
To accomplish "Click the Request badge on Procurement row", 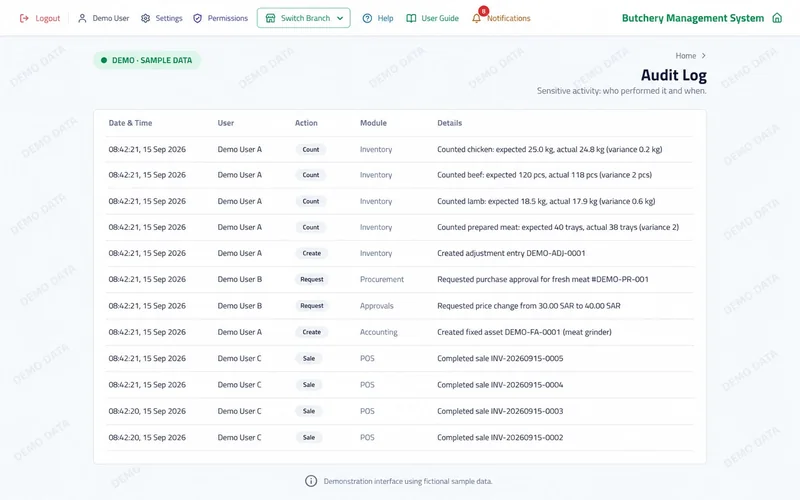I will pos(312,280).
